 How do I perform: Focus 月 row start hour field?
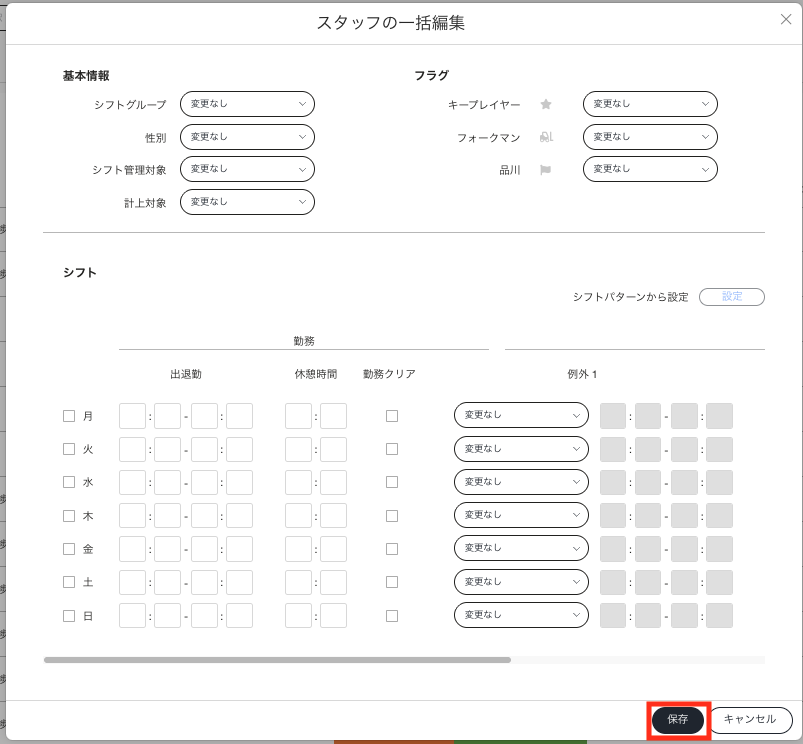[132, 416]
